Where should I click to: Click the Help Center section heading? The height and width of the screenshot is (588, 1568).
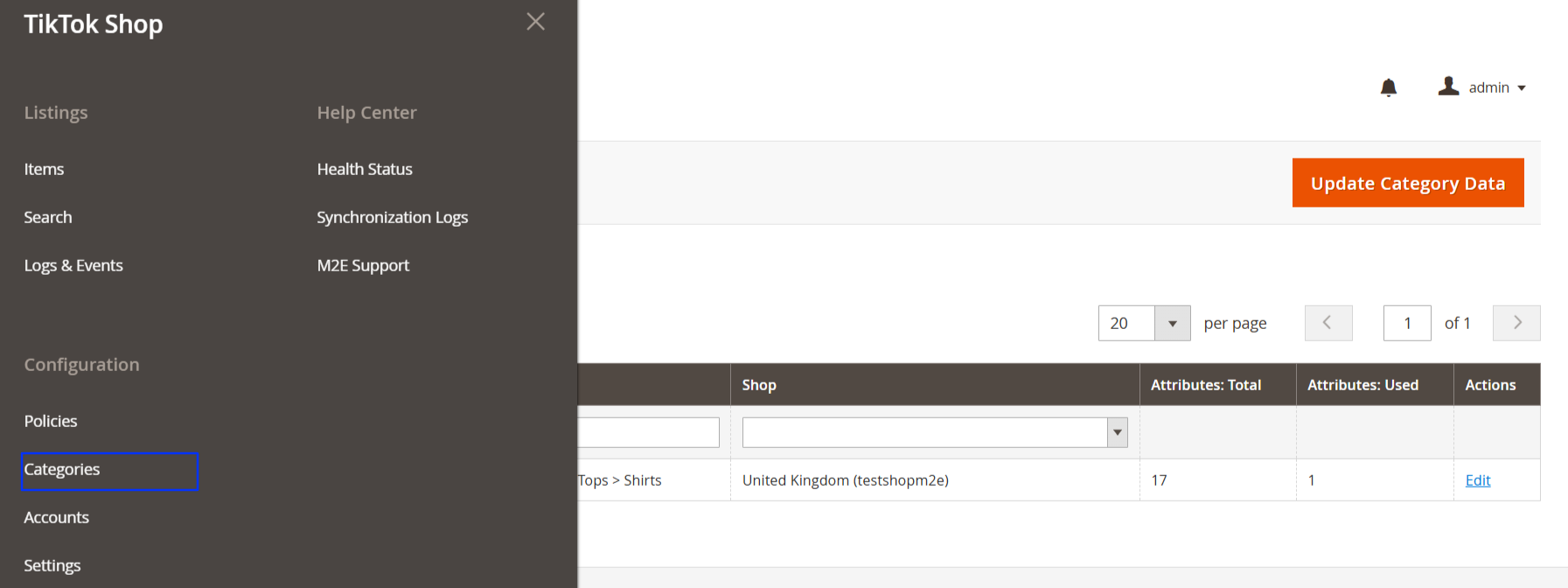tap(366, 113)
